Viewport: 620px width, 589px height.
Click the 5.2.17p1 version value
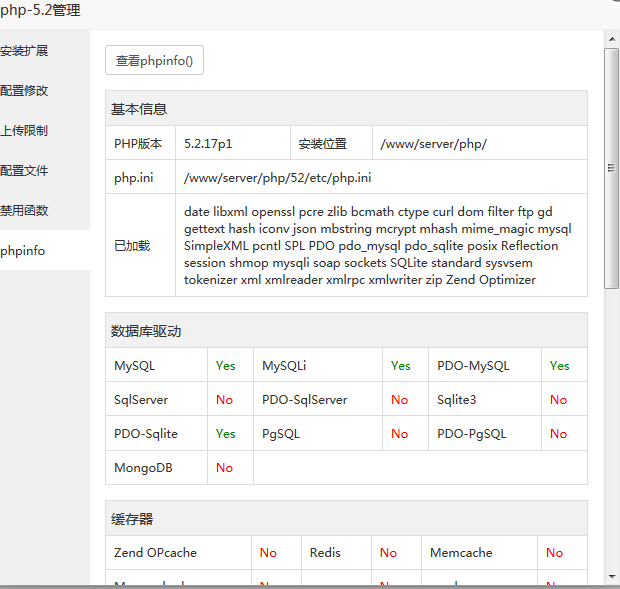[208, 143]
